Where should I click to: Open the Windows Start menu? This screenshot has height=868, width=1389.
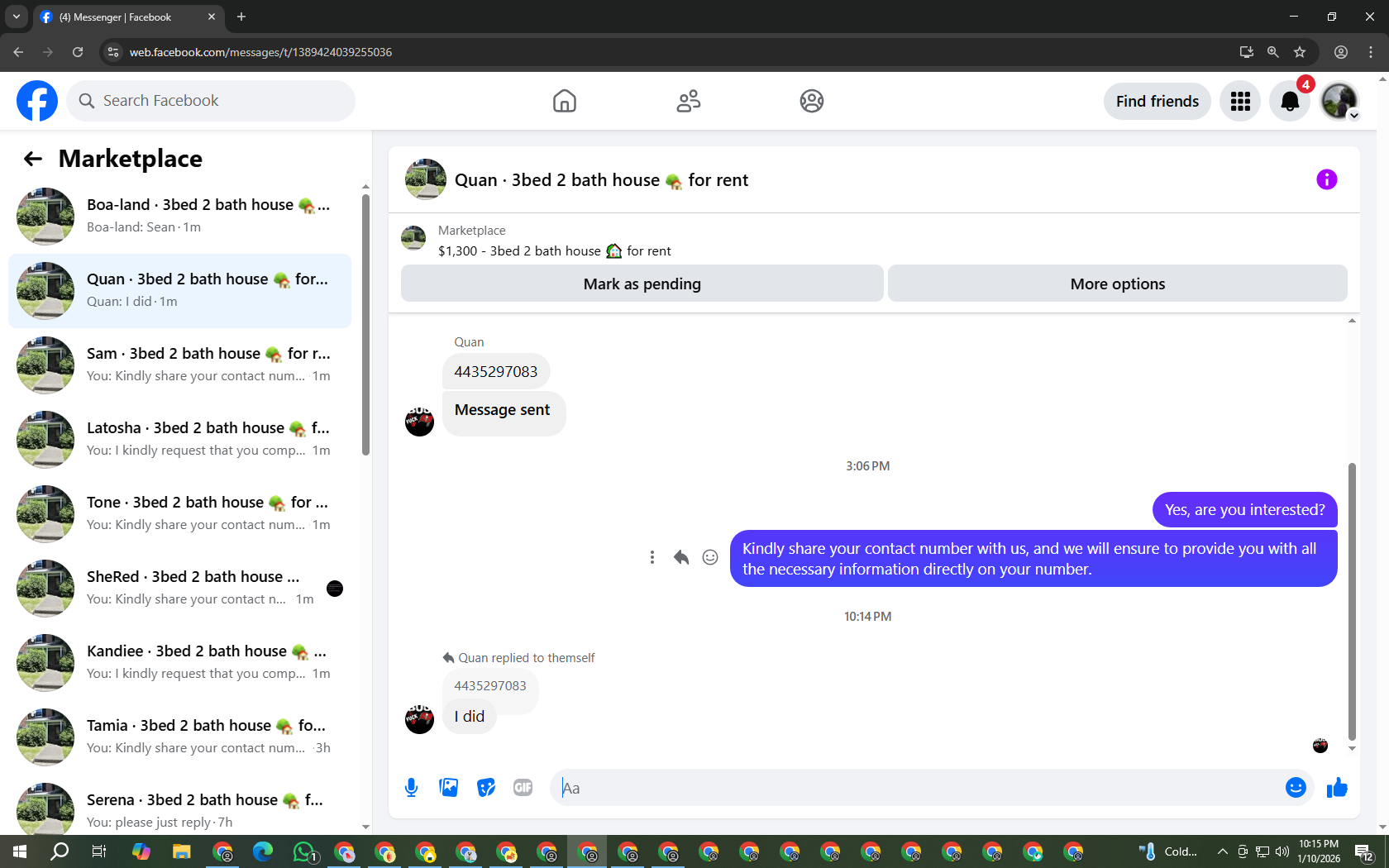coord(20,851)
